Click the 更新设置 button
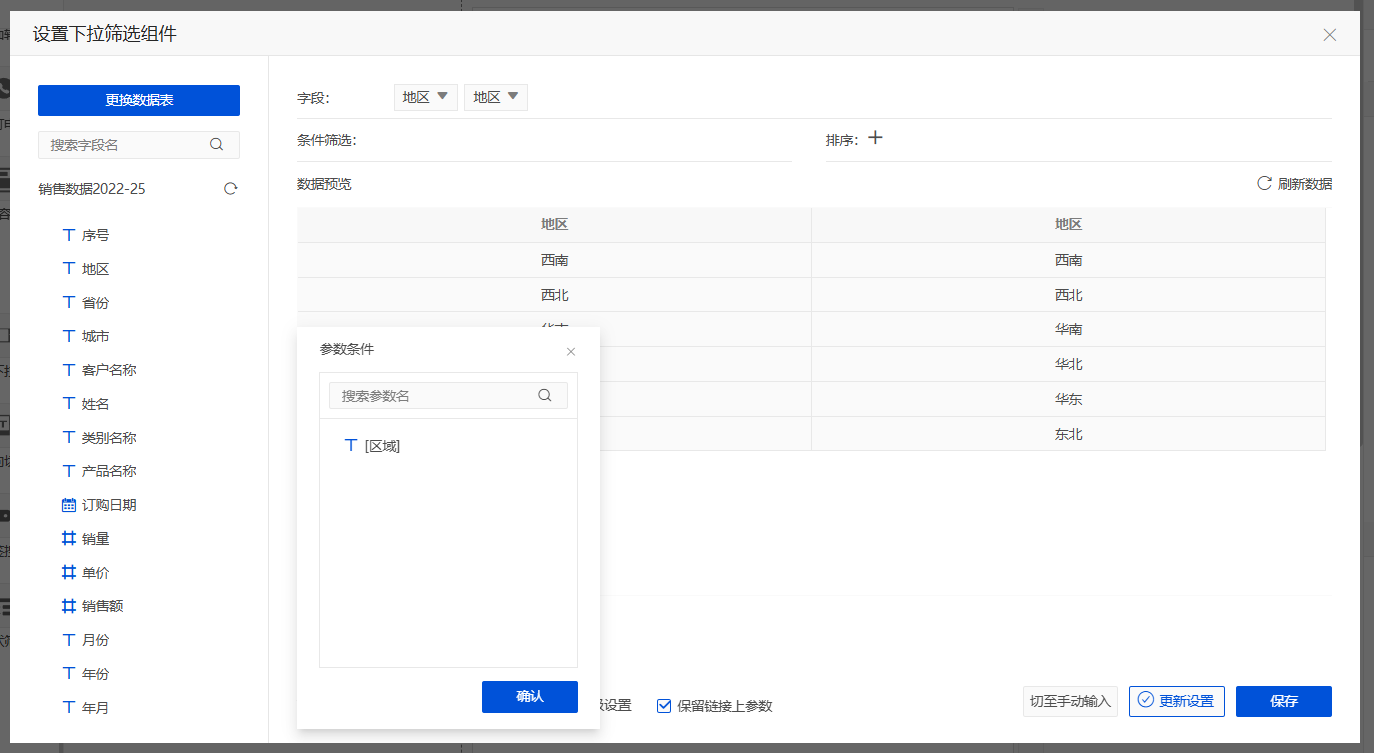This screenshot has height=753, width=1374. tap(1176, 701)
